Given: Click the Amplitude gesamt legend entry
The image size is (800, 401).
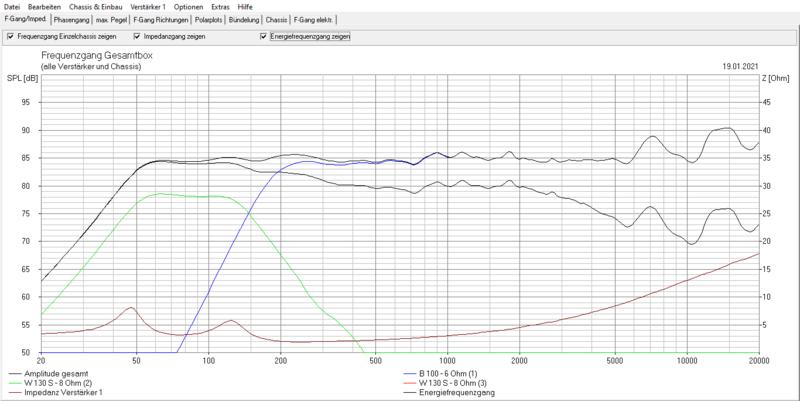Looking at the screenshot, I should [x=56, y=374].
